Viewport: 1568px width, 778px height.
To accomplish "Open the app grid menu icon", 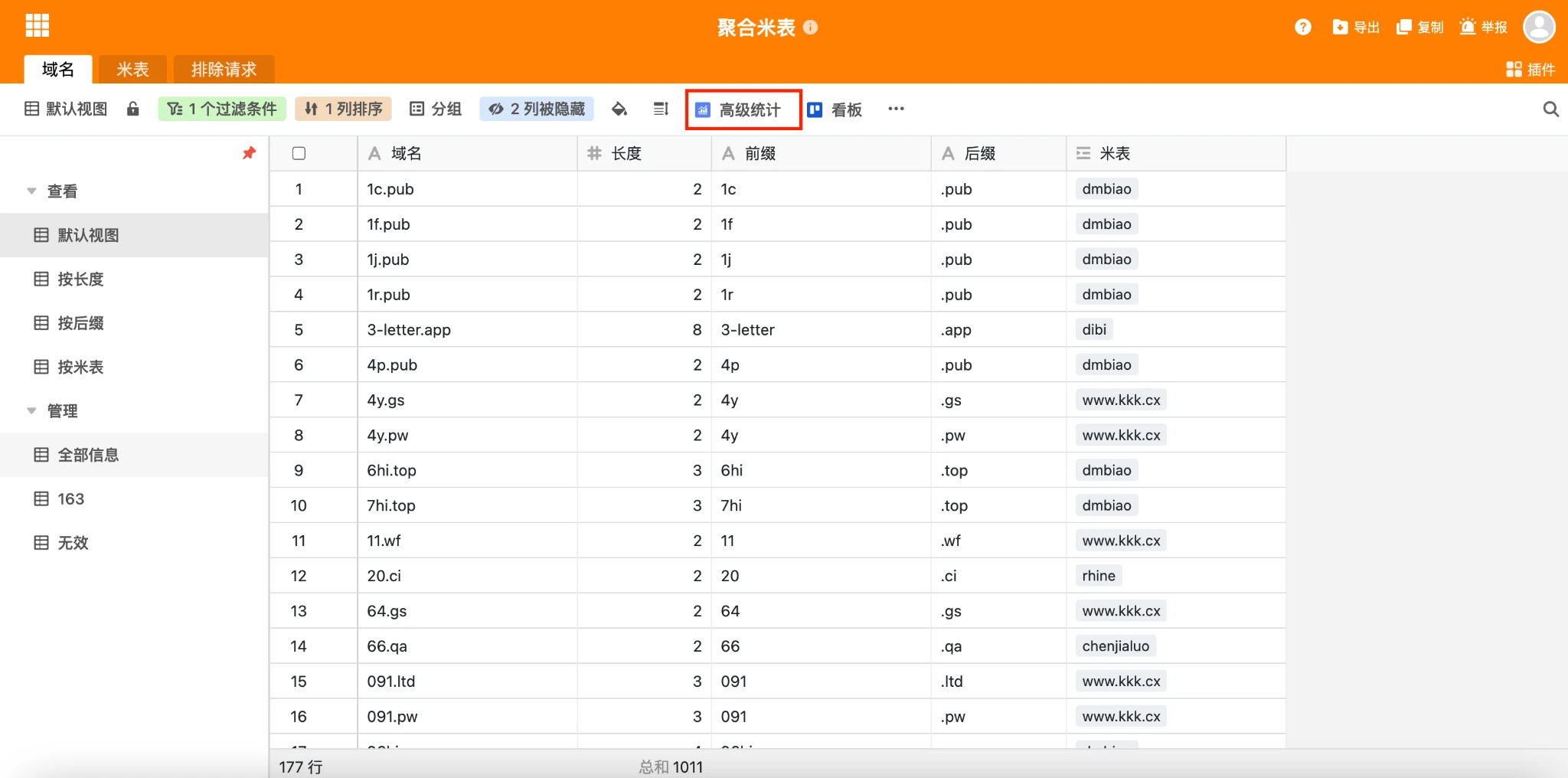I will coord(37,25).
